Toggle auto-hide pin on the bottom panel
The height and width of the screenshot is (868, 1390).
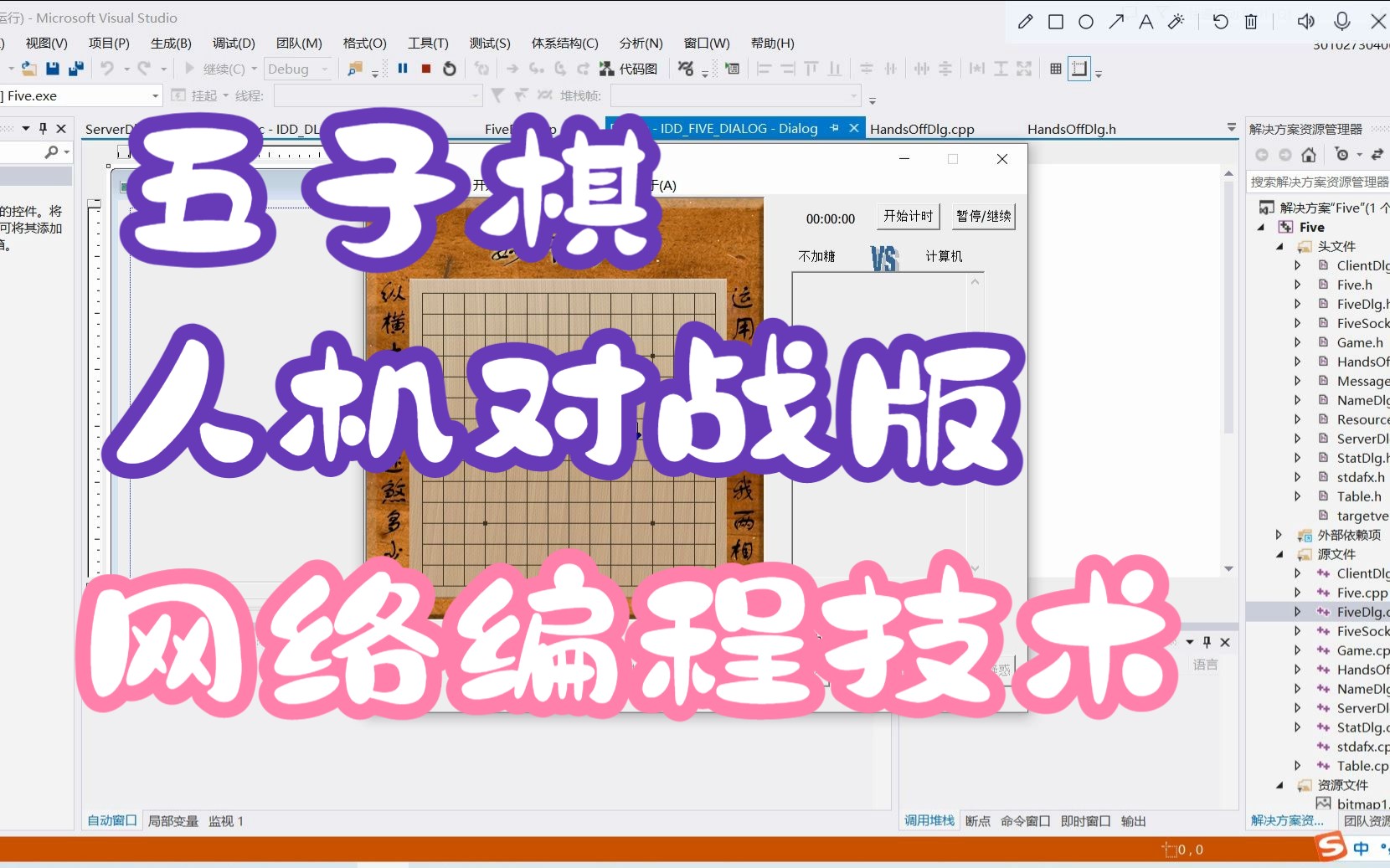(x=1206, y=642)
